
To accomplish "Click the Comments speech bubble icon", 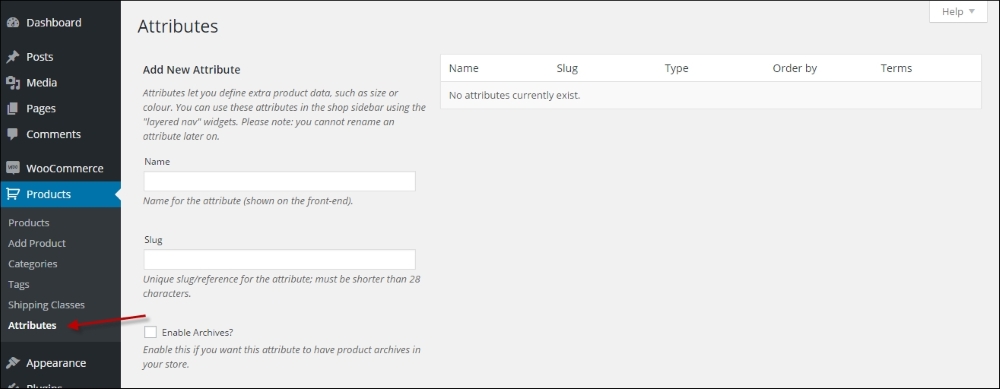I will (x=13, y=135).
